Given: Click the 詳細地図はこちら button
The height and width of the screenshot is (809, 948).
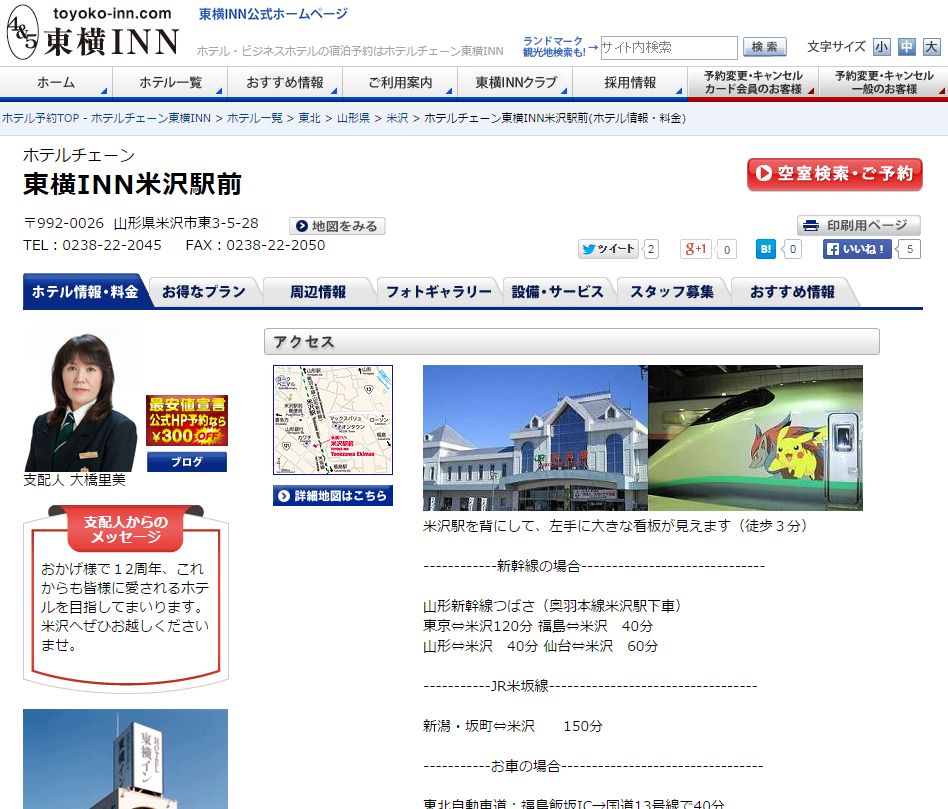Looking at the screenshot, I should tap(333, 496).
